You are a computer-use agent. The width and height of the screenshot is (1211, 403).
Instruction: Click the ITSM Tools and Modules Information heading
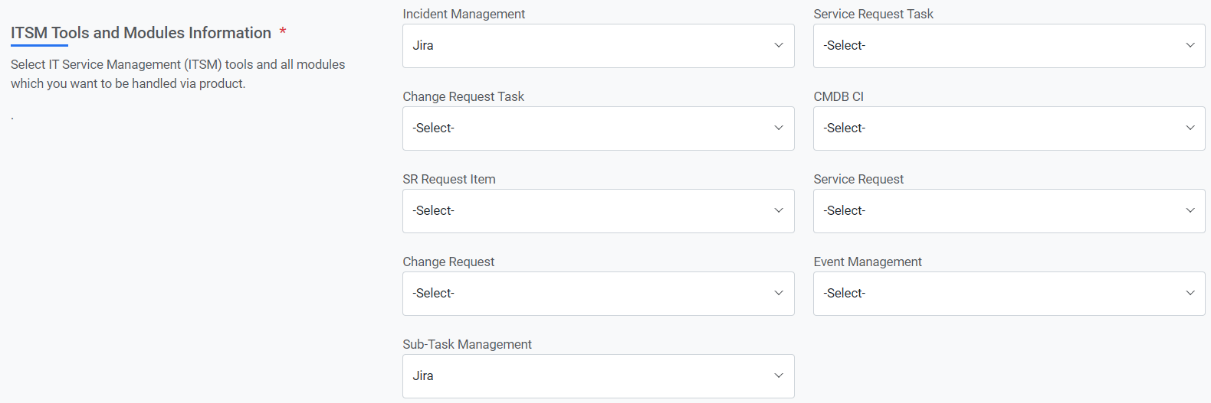(x=141, y=33)
